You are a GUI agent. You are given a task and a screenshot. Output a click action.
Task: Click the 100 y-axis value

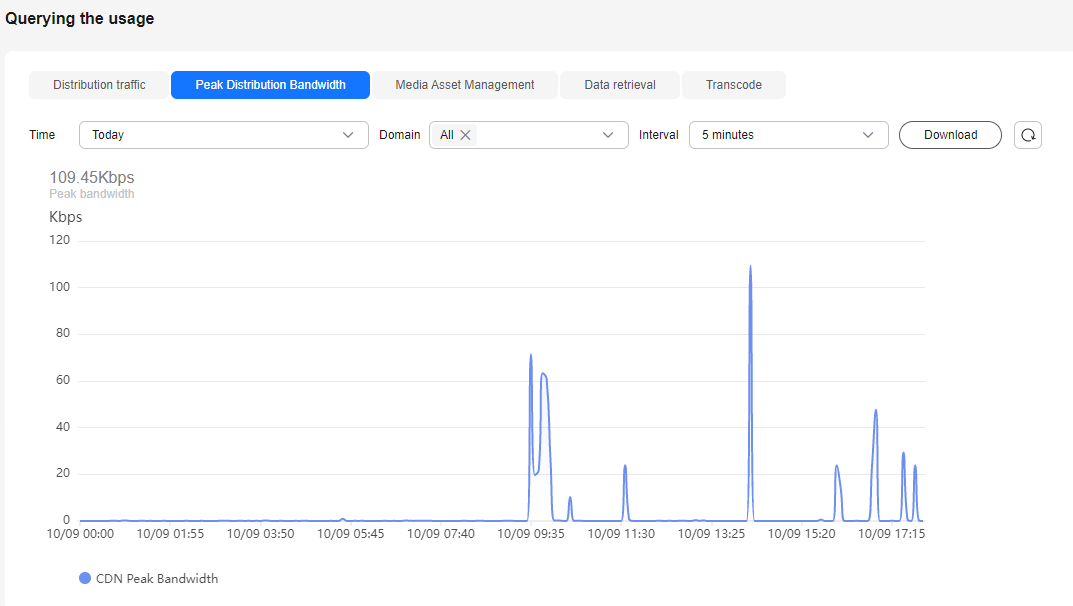click(60, 287)
